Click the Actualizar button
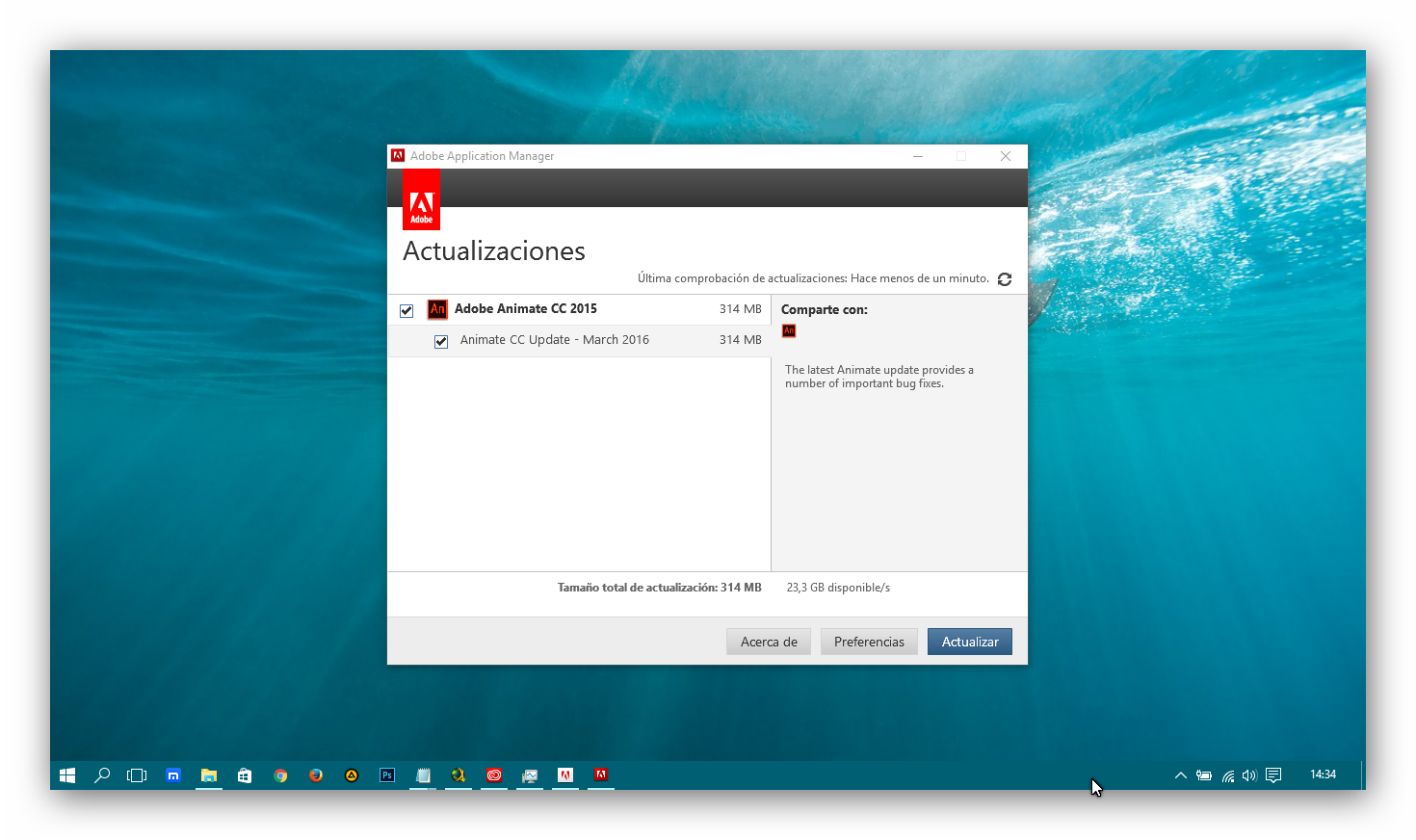The height and width of the screenshot is (840, 1416). click(970, 642)
